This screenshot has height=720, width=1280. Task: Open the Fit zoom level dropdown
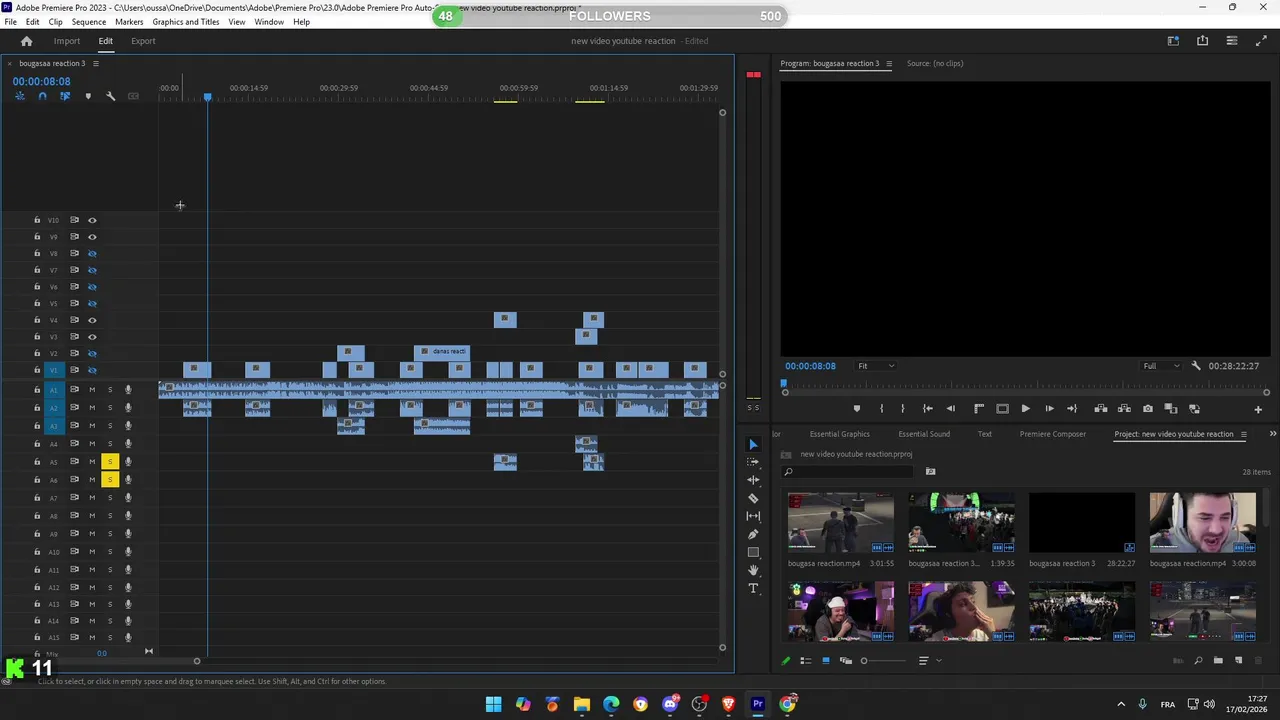(x=876, y=366)
